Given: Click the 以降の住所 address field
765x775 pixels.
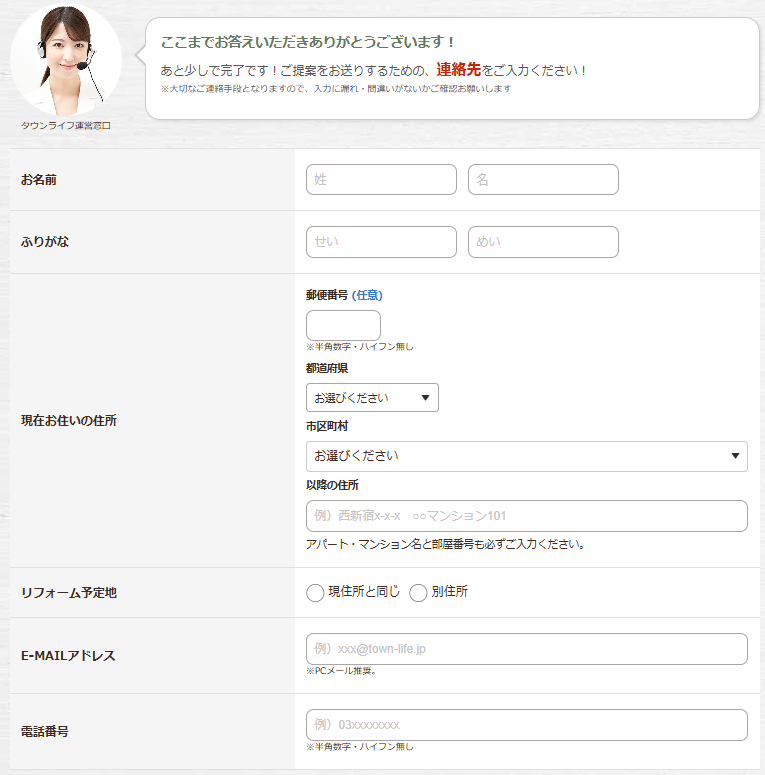Looking at the screenshot, I should [x=526, y=516].
